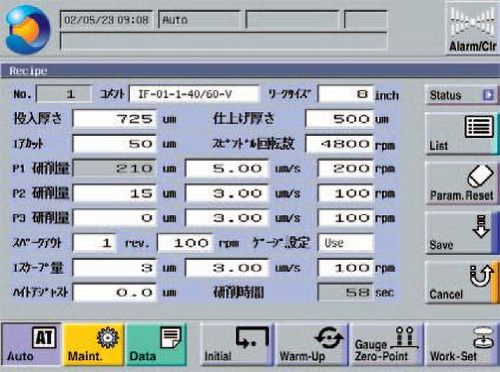Select the 4800 rpm spindle speed field
This screenshot has height=372, width=500.
[x=339, y=144]
